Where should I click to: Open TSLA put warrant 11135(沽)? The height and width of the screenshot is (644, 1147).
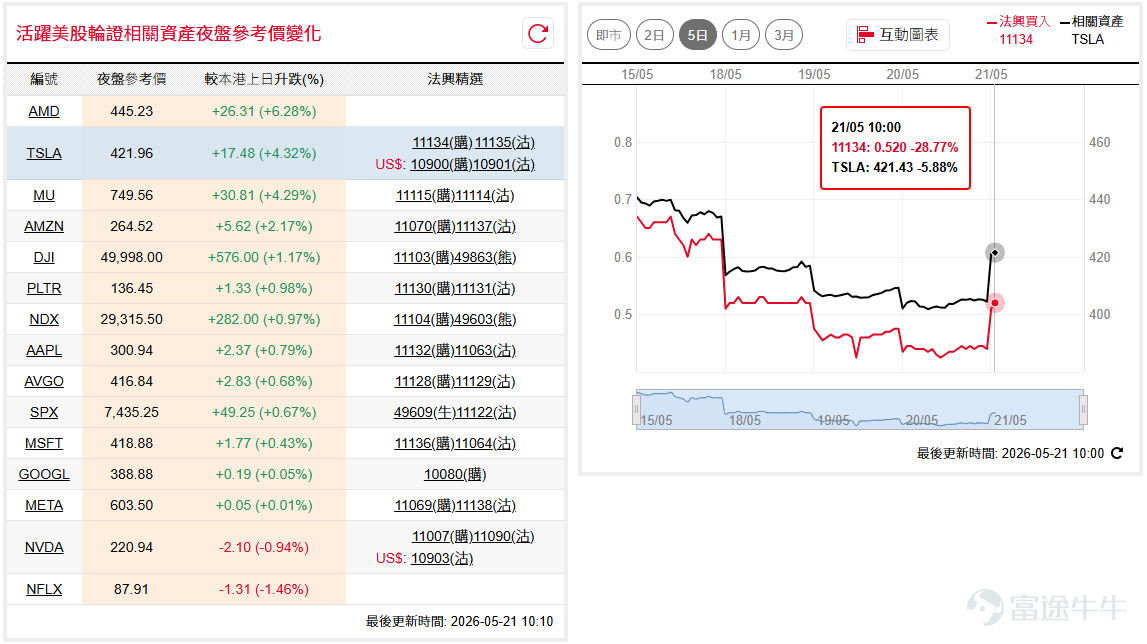pos(505,143)
